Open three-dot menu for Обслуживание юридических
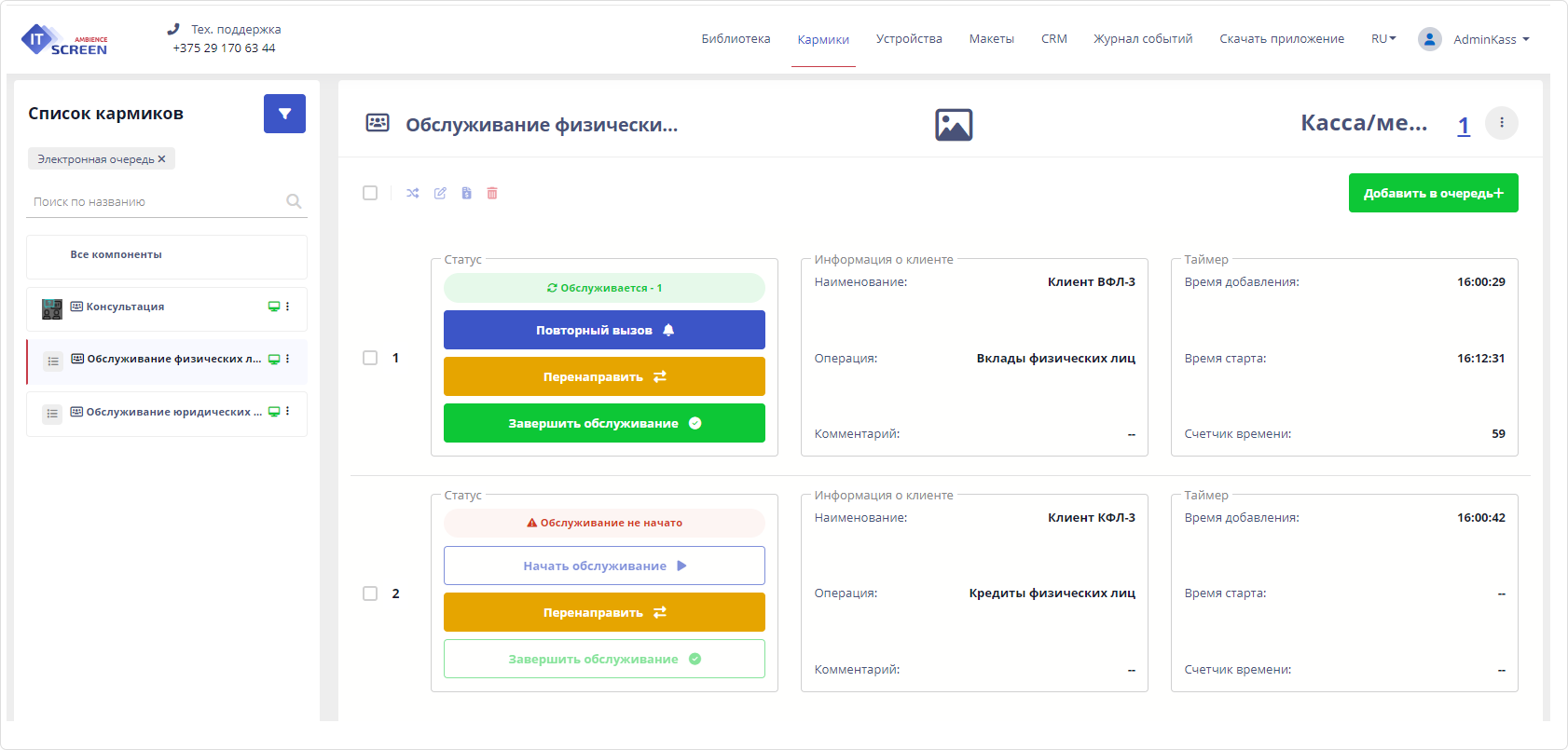The height and width of the screenshot is (750, 1568). click(287, 411)
